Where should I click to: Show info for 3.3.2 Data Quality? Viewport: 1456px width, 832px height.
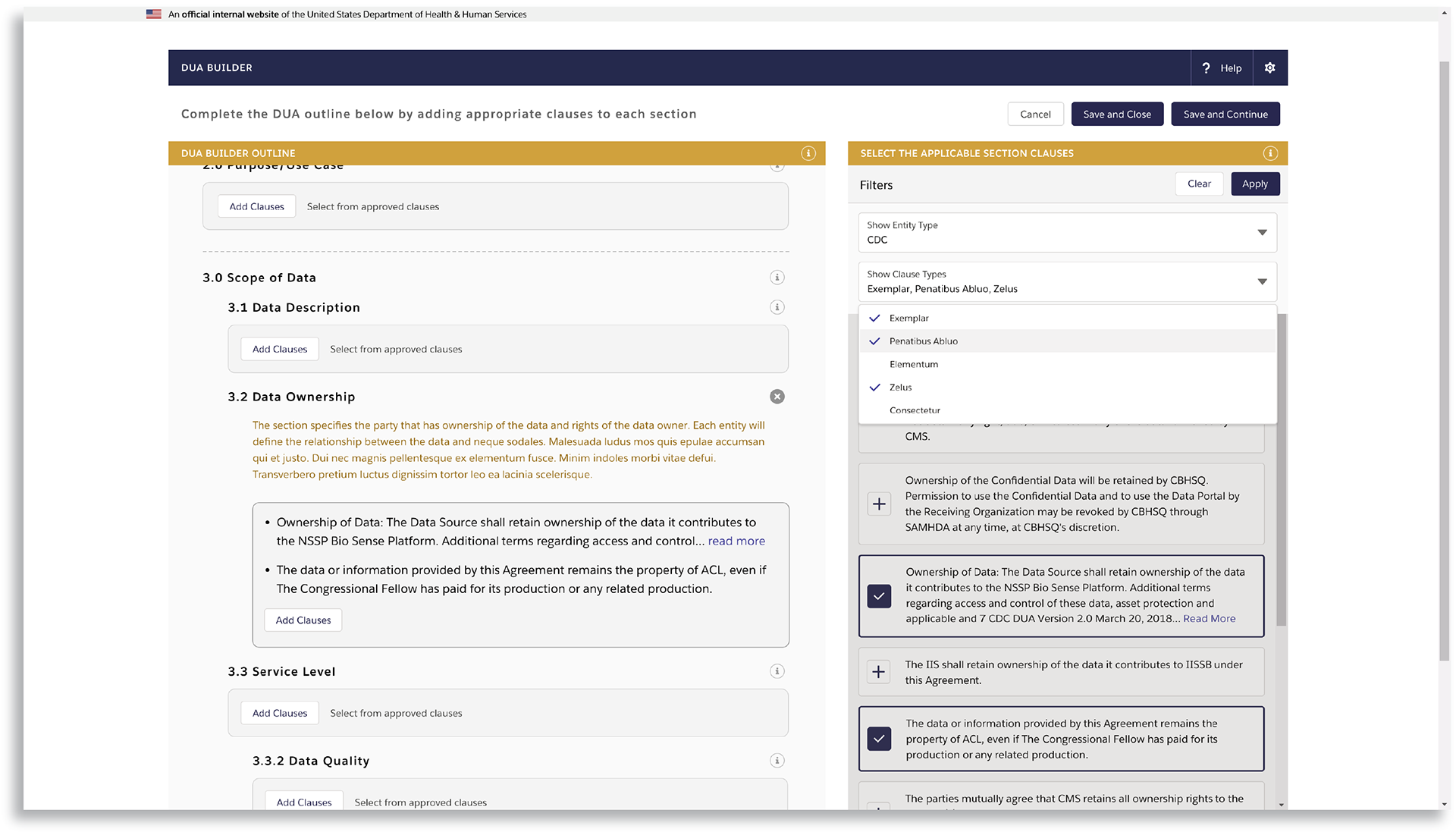coord(777,761)
